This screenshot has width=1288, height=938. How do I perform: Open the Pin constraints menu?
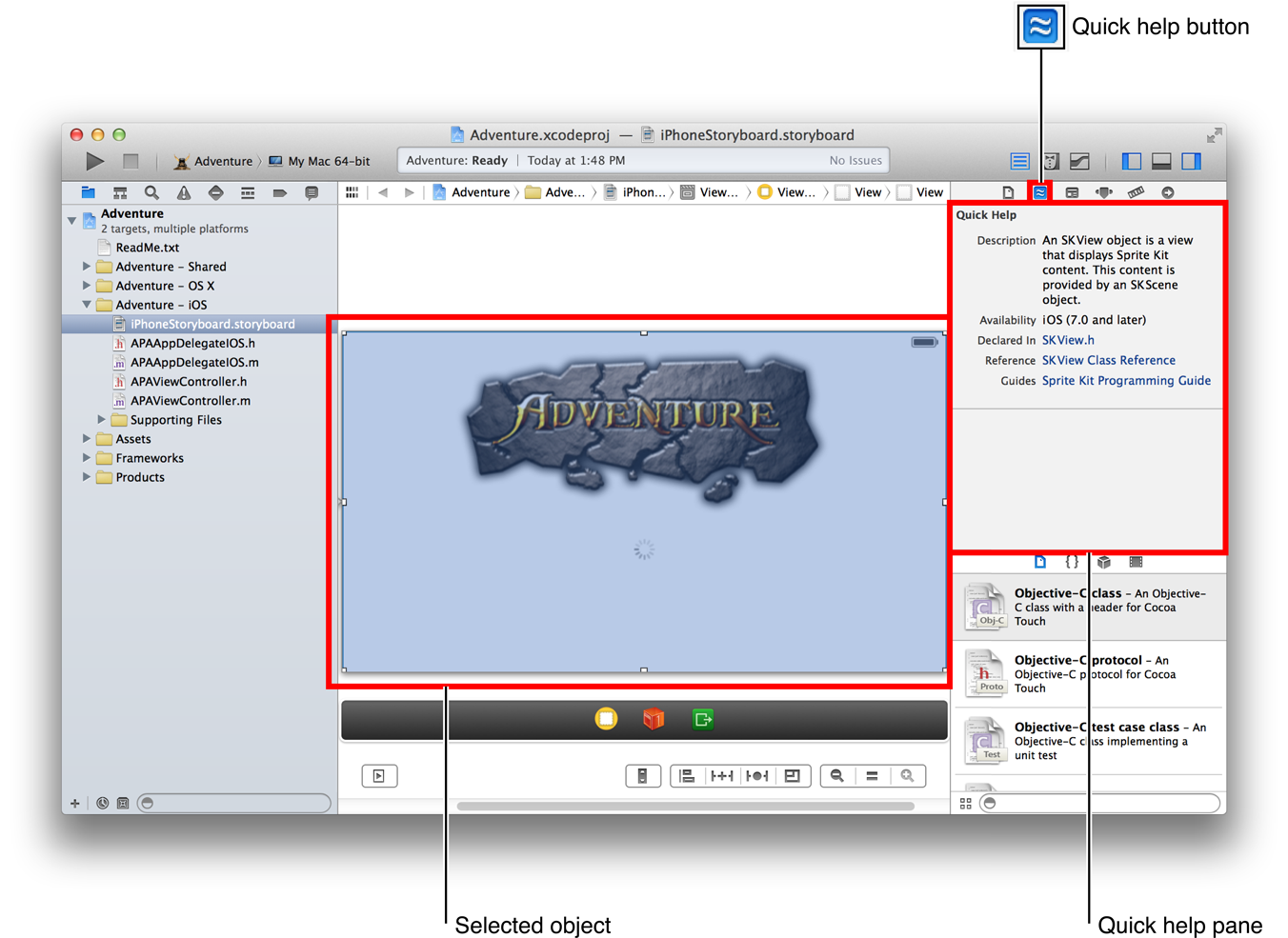pos(722,776)
